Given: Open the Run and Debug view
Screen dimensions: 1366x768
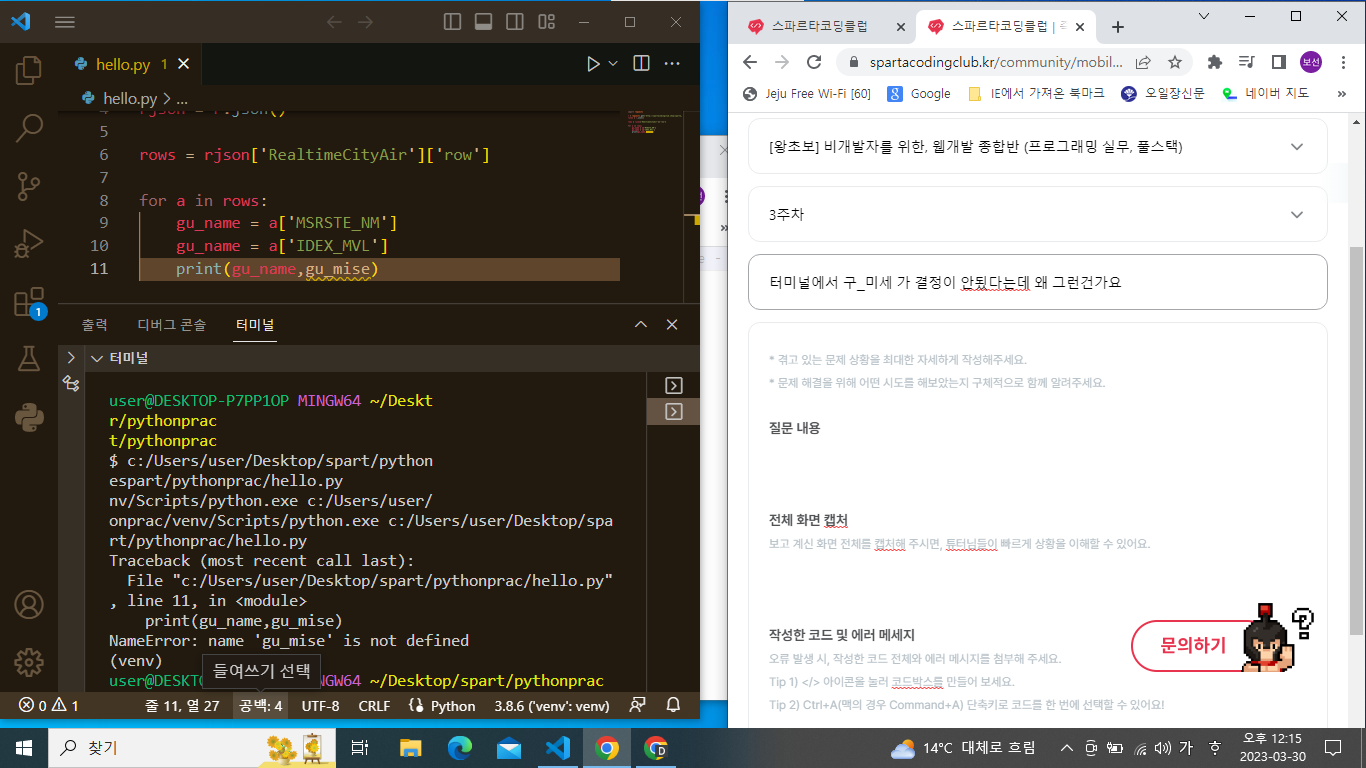Looking at the screenshot, I should pos(29,243).
